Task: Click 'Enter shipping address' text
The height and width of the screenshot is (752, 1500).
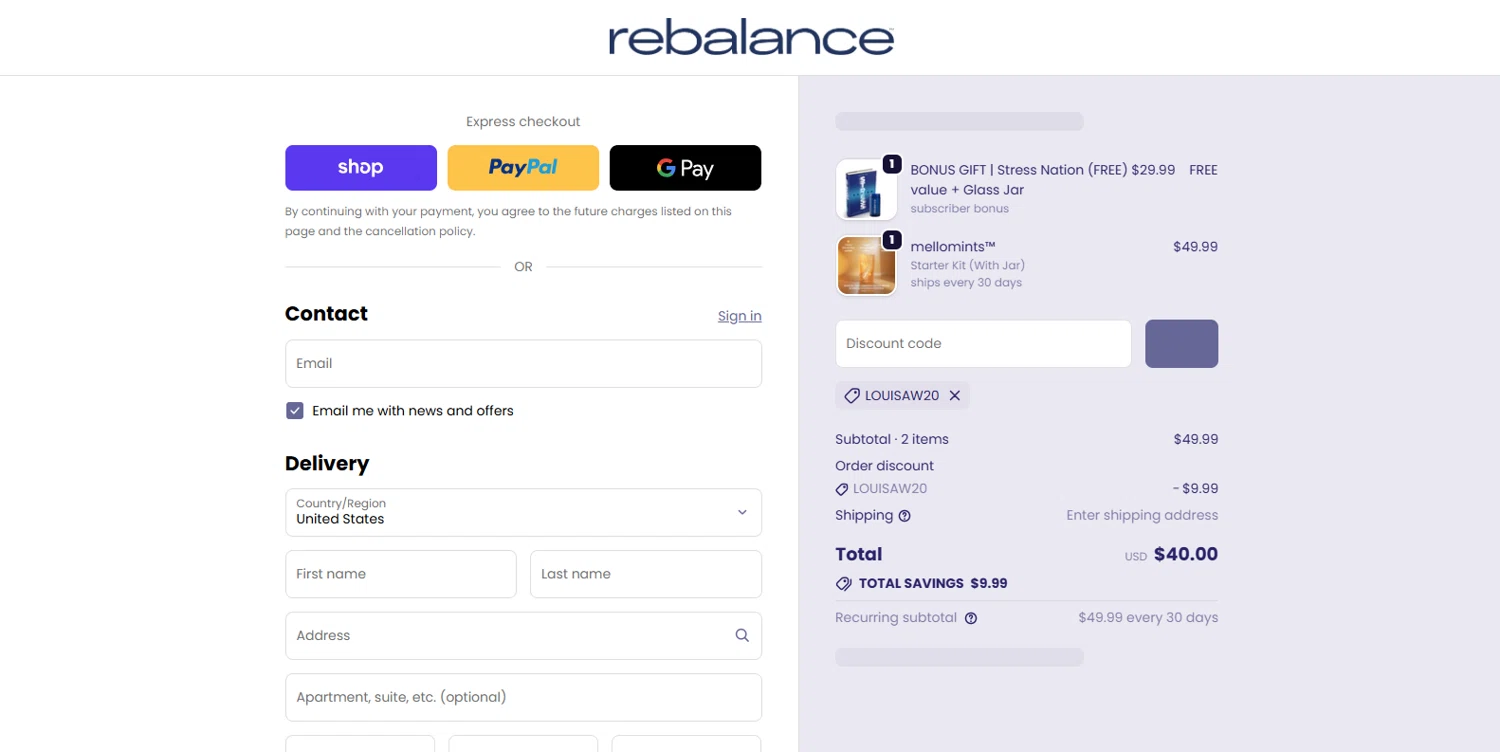Action: 1142,516
